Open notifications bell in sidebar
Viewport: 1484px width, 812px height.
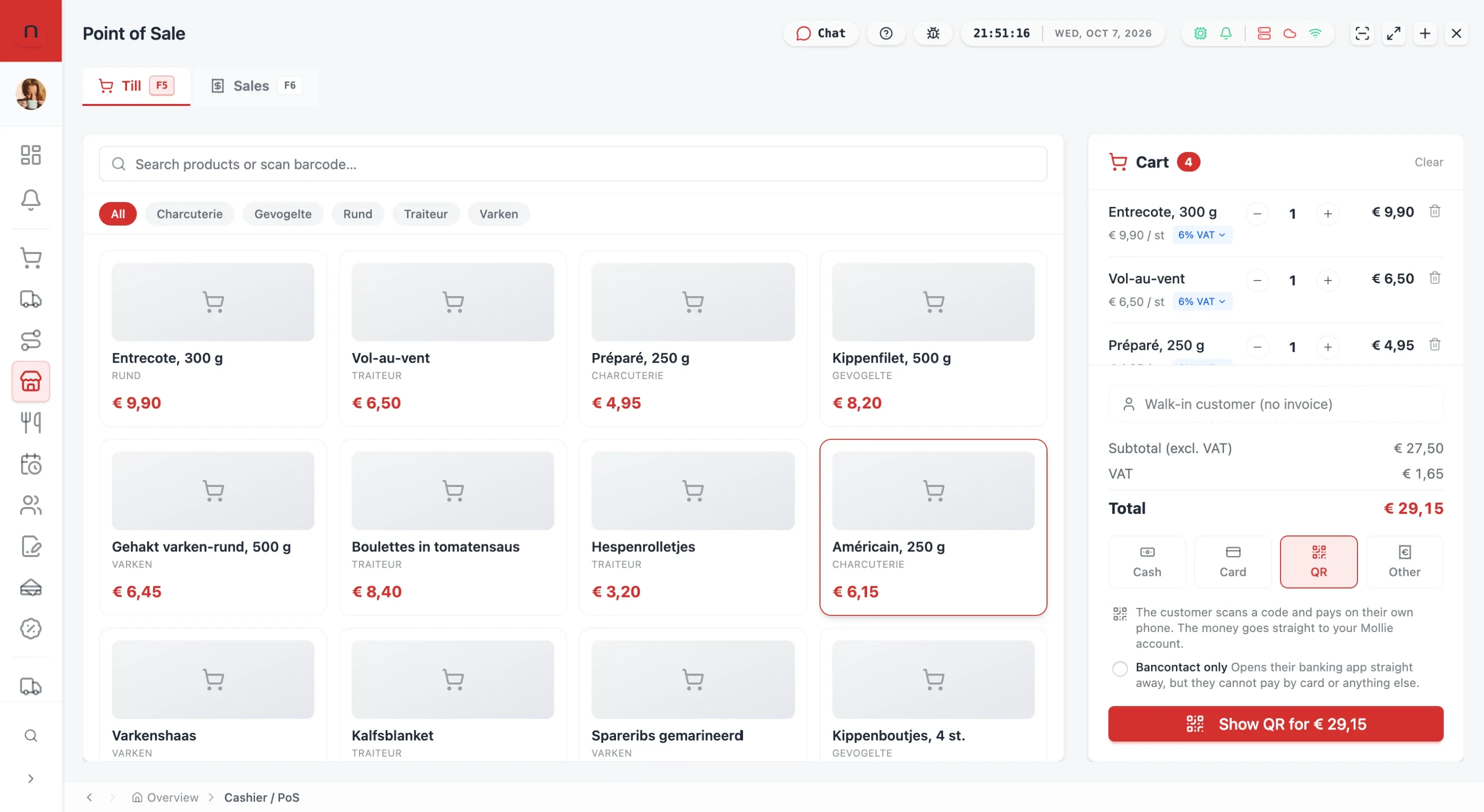point(30,200)
